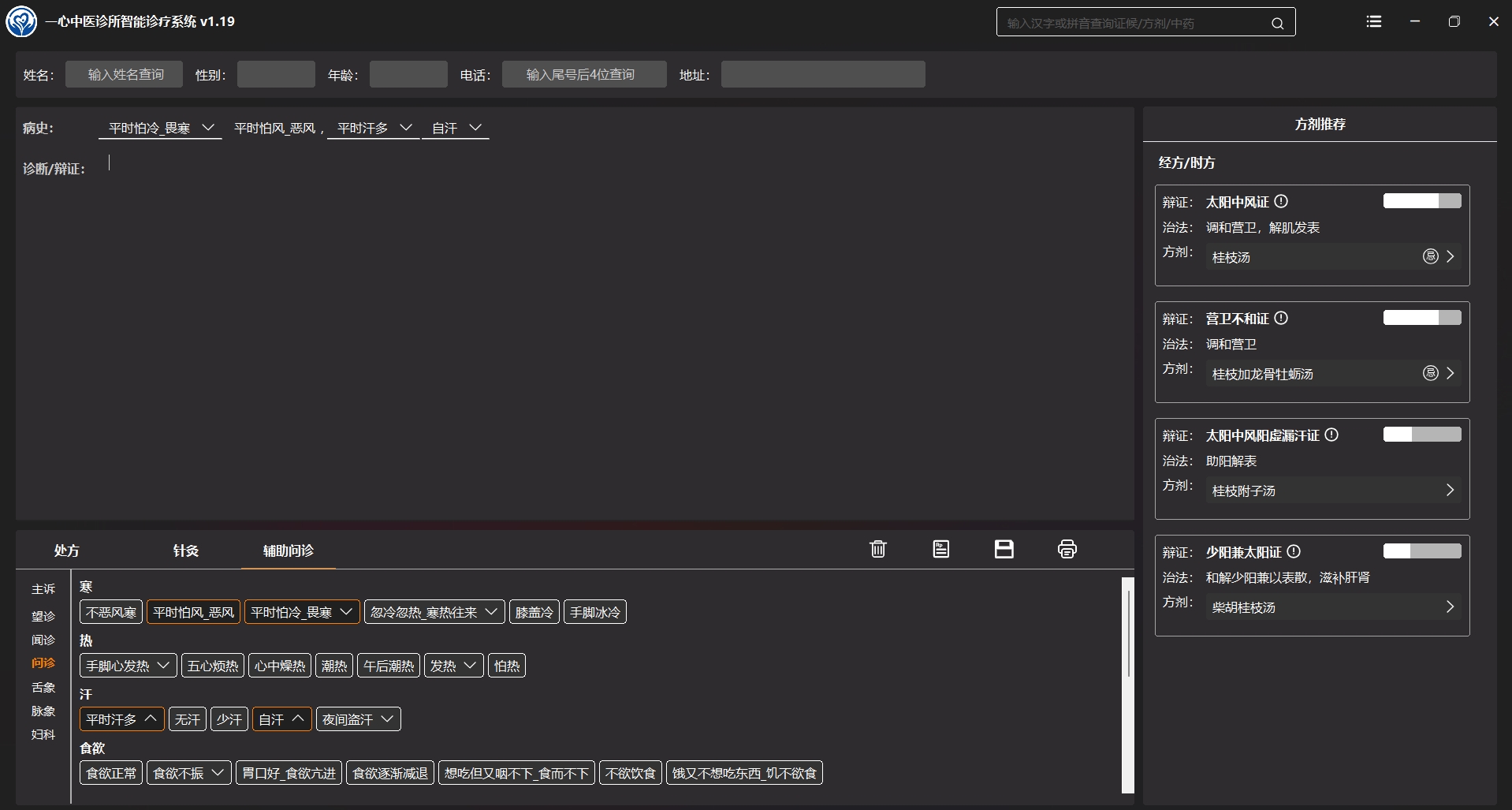The height and width of the screenshot is (810, 1512).
Task: Switch to the 针灸 tab
Action: pyautogui.click(x=186, y=551)
